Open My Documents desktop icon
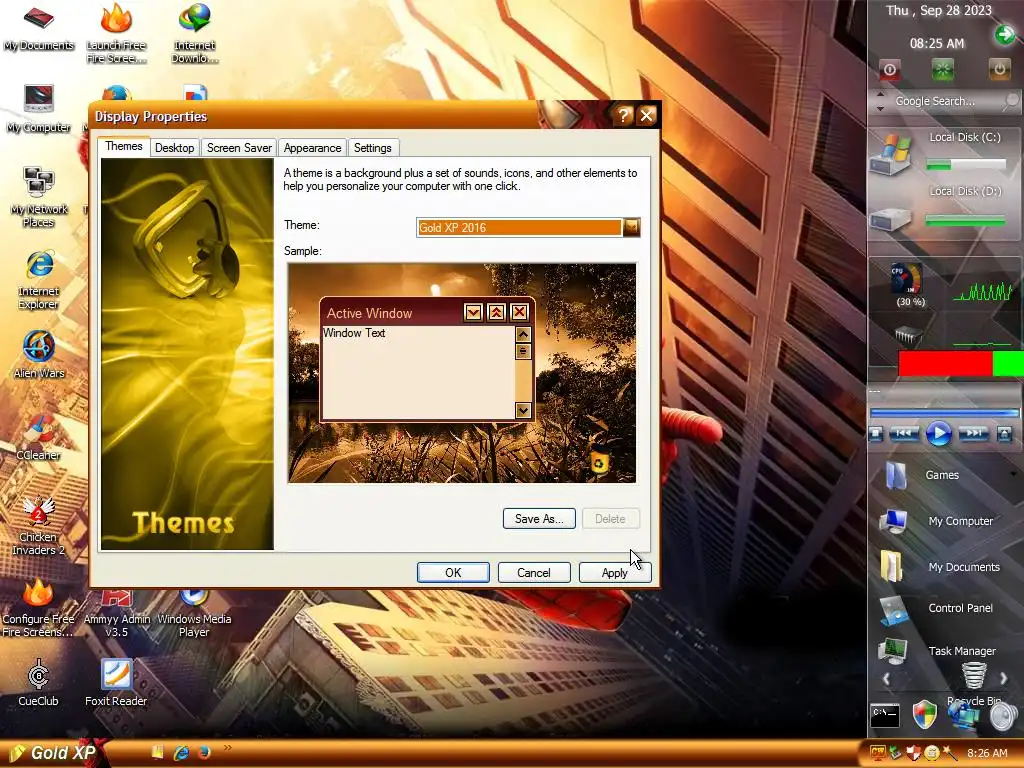 [x=39, y=27]
